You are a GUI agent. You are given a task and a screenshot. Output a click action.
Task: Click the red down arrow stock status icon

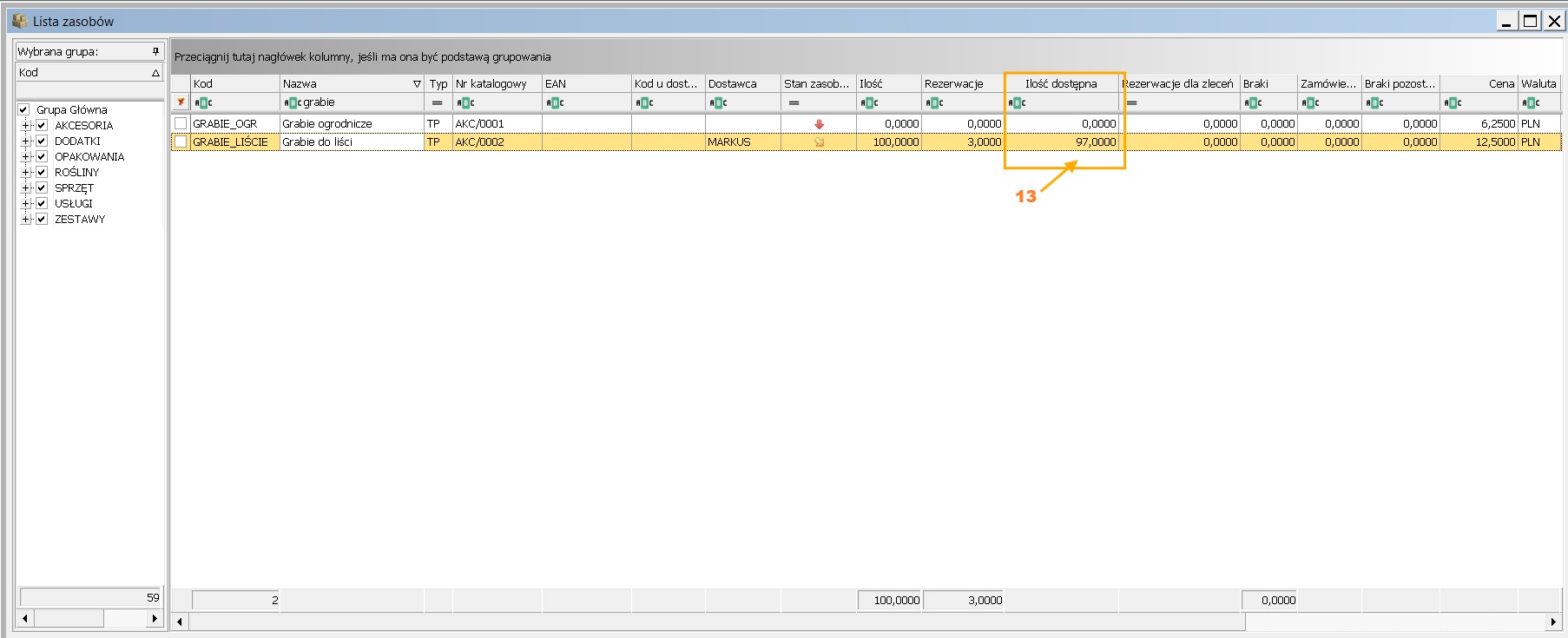(x=819, y=124)
